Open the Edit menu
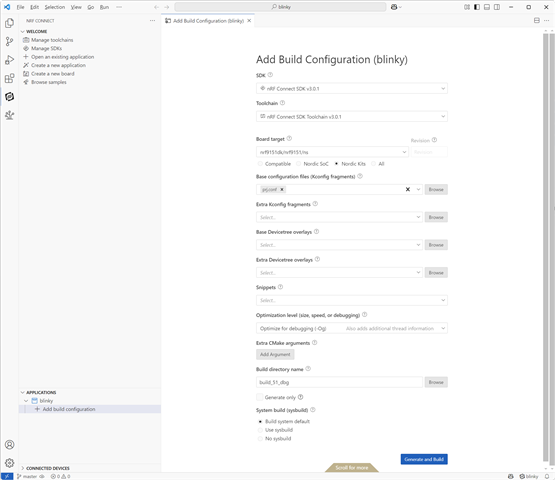Viewport: 555px width, 480px height. coord(34,7)
